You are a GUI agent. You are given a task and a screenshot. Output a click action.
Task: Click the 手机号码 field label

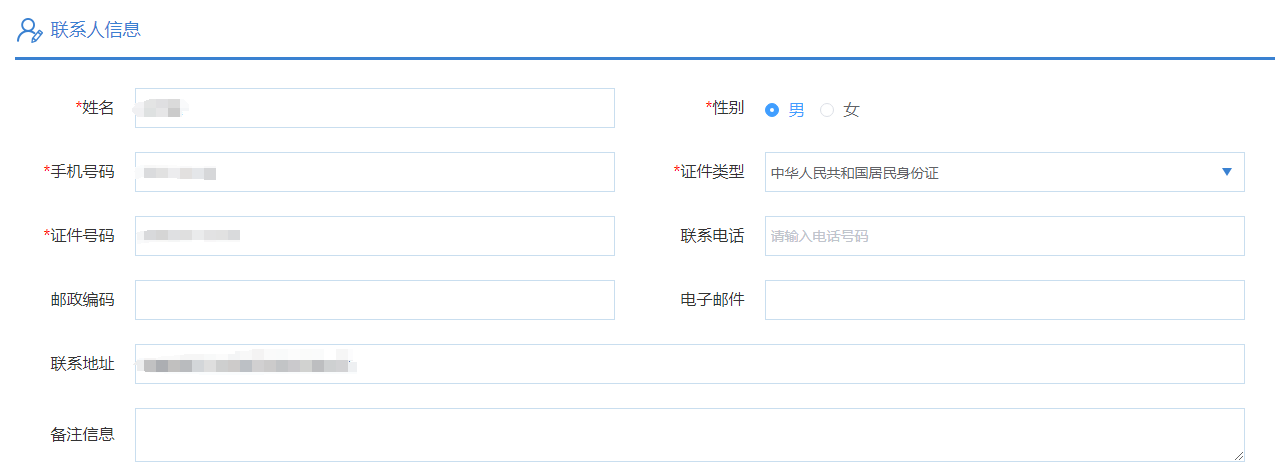(82, 172)
